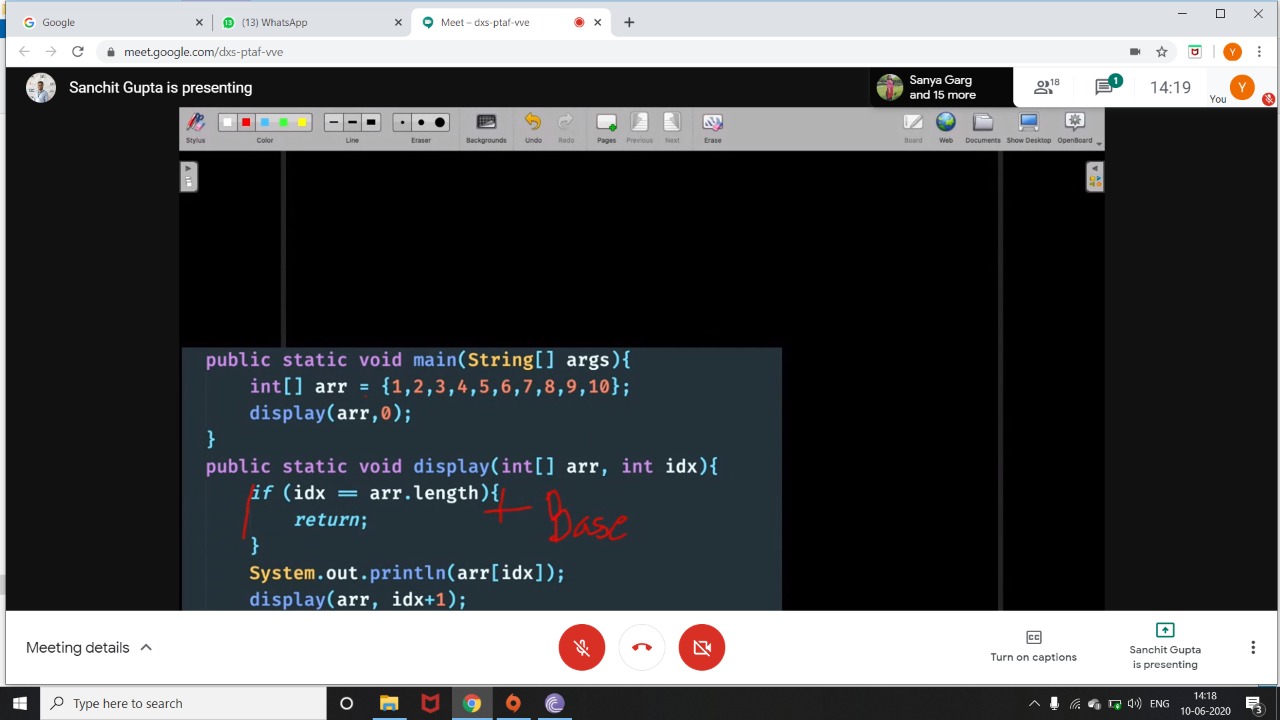1280x720 pixels.
Task: Expand the Meeting details panel
Action: pyautogui.click(x=89, y=648)
